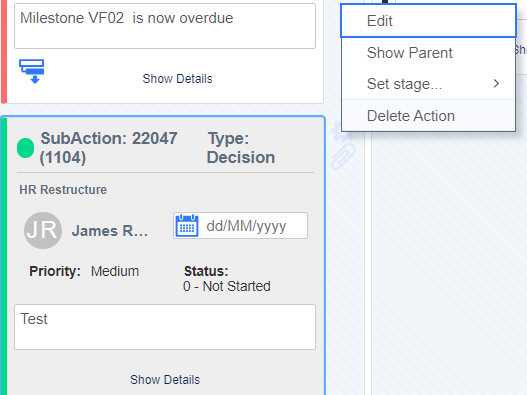Click the JR avatar circle
Screen dimensions: 527x395
(43, 230)
